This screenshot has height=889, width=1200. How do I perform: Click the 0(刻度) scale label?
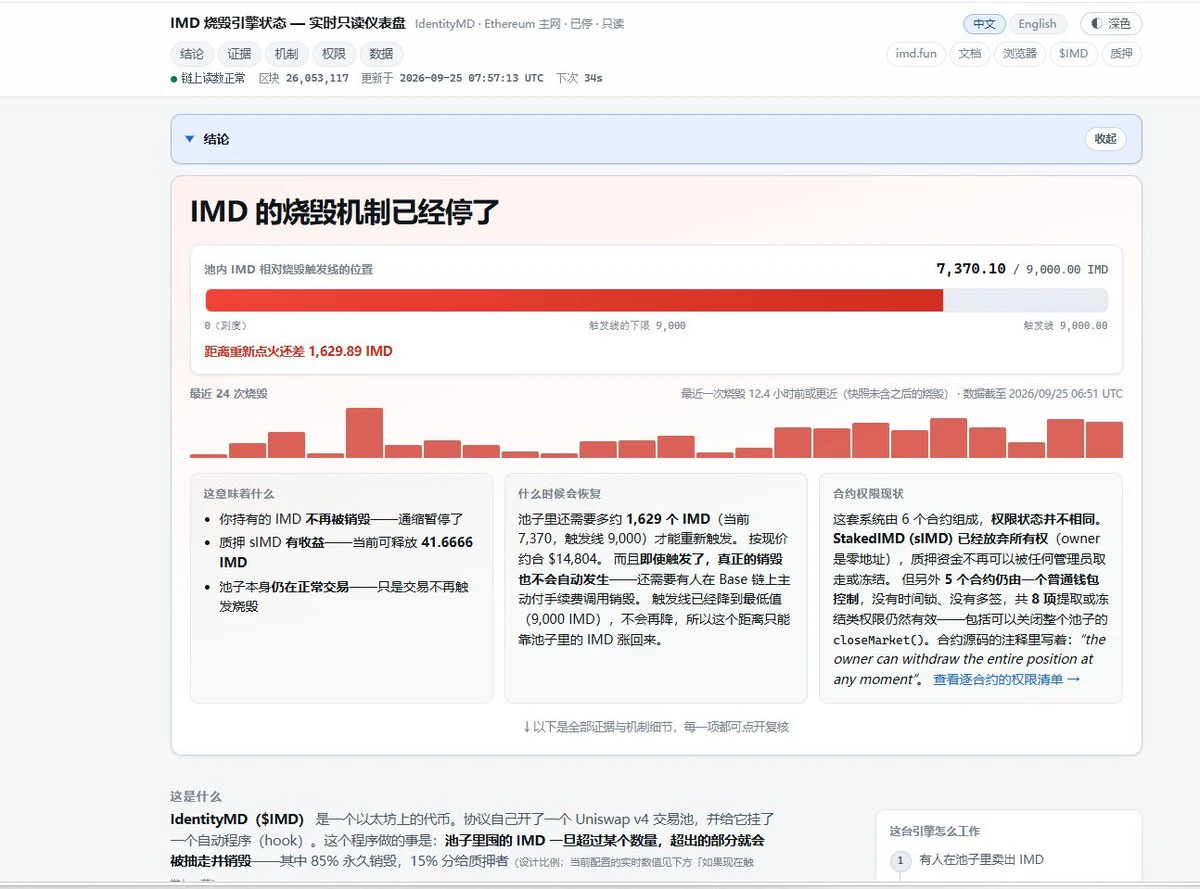click(225, 326)
